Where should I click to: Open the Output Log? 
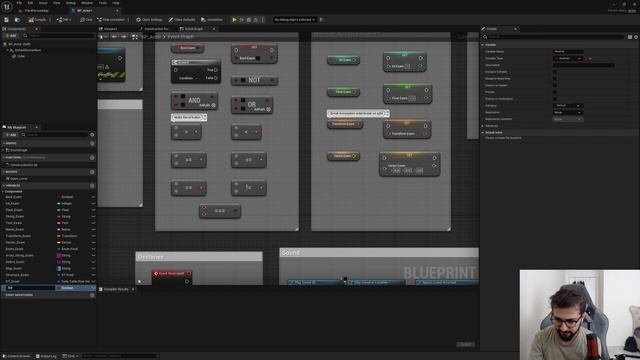46,356
